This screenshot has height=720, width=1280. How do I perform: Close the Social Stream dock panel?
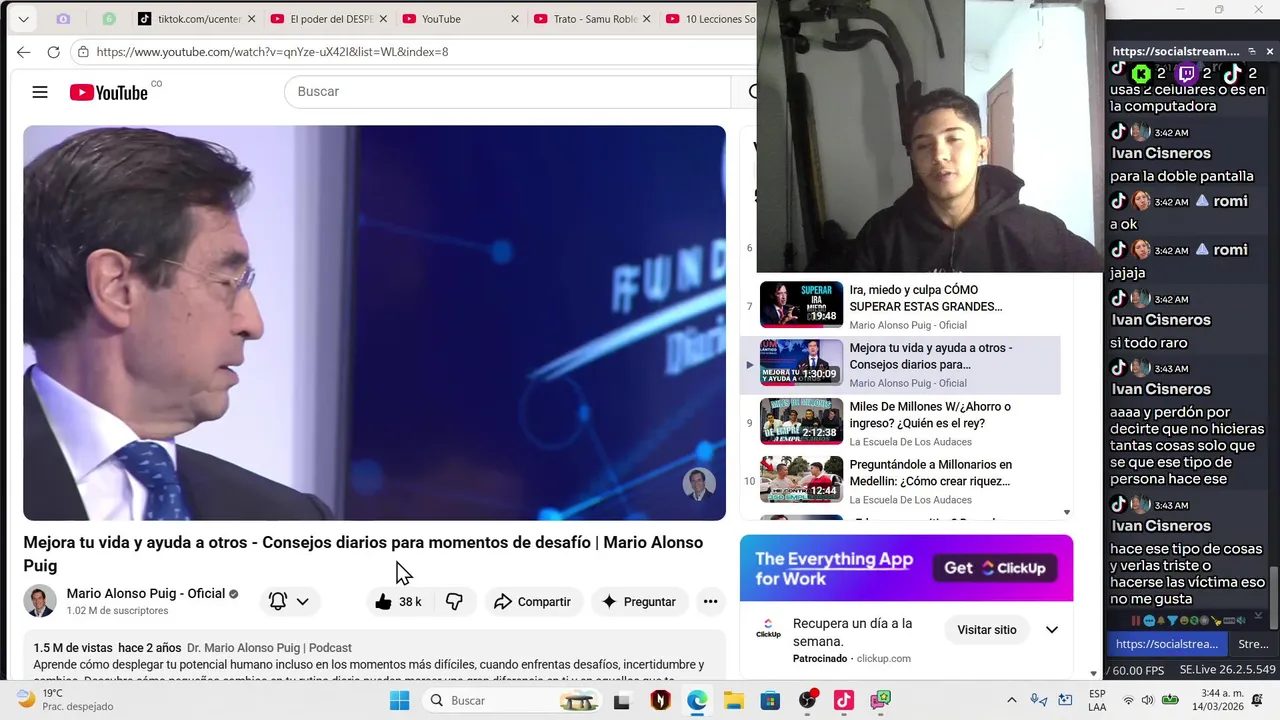(1270, 51)
